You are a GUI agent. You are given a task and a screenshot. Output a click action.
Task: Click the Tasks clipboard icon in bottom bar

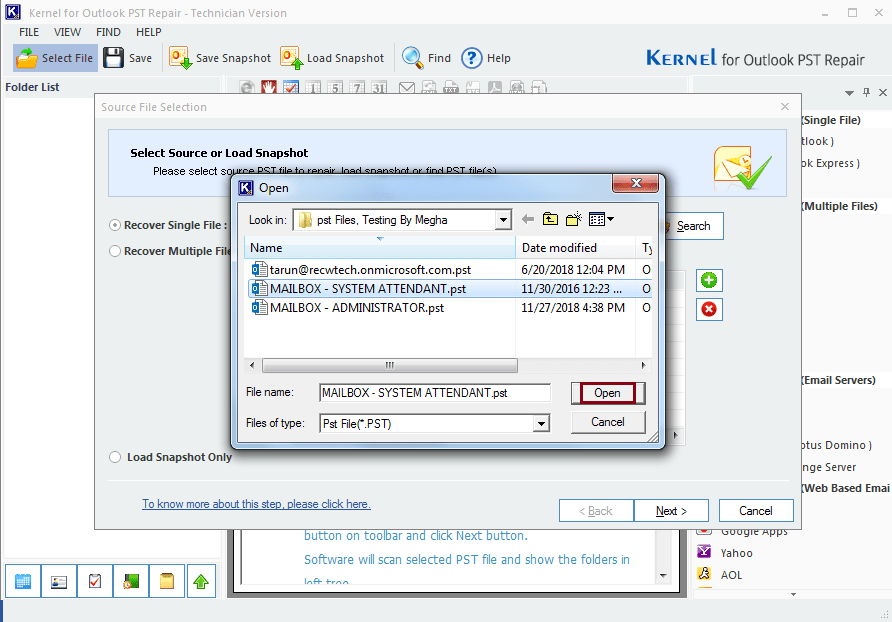click(95, 581)
